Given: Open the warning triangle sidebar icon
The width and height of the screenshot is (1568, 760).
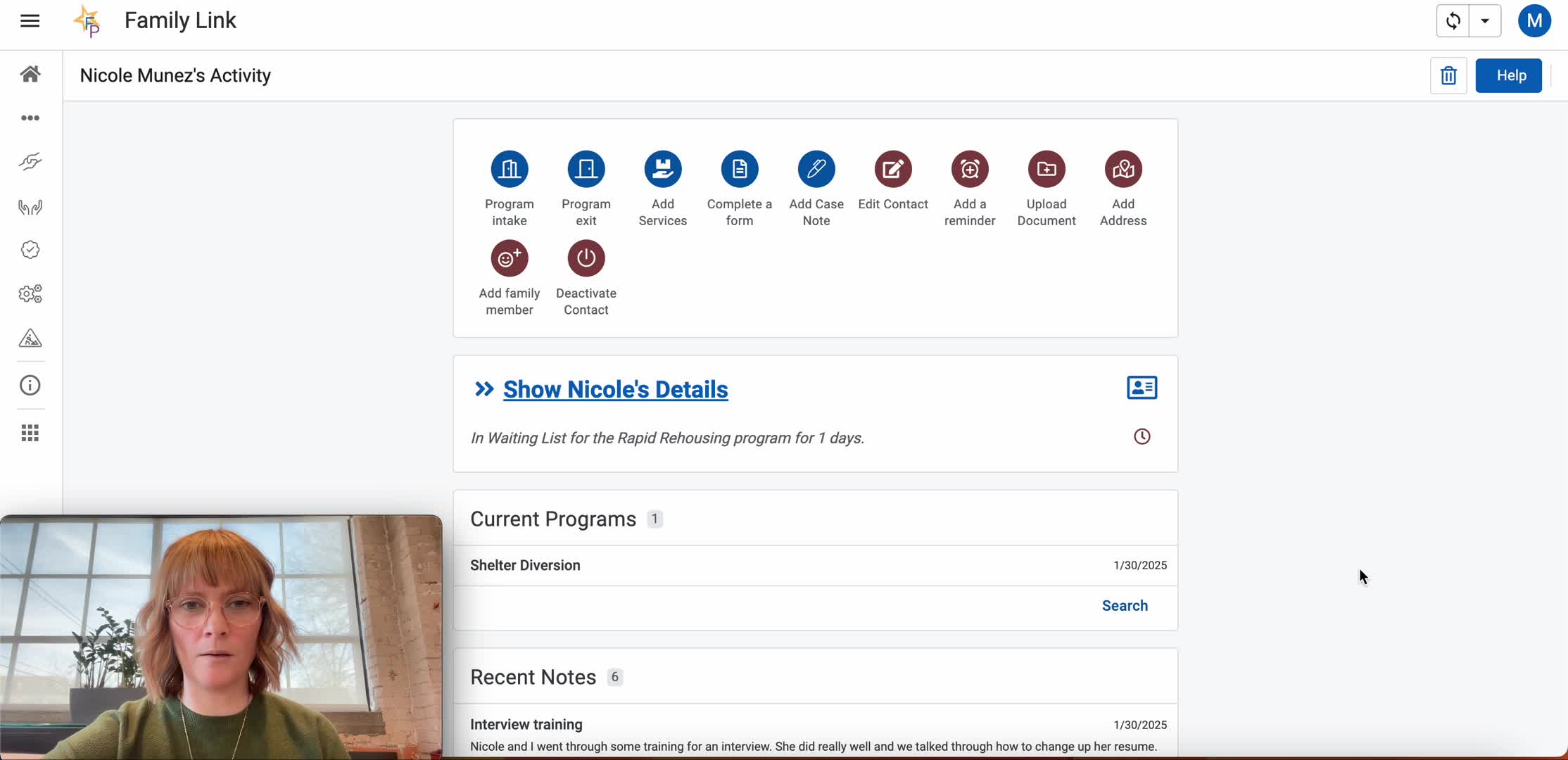Looking at the screenshot, I should pos(30,338).
